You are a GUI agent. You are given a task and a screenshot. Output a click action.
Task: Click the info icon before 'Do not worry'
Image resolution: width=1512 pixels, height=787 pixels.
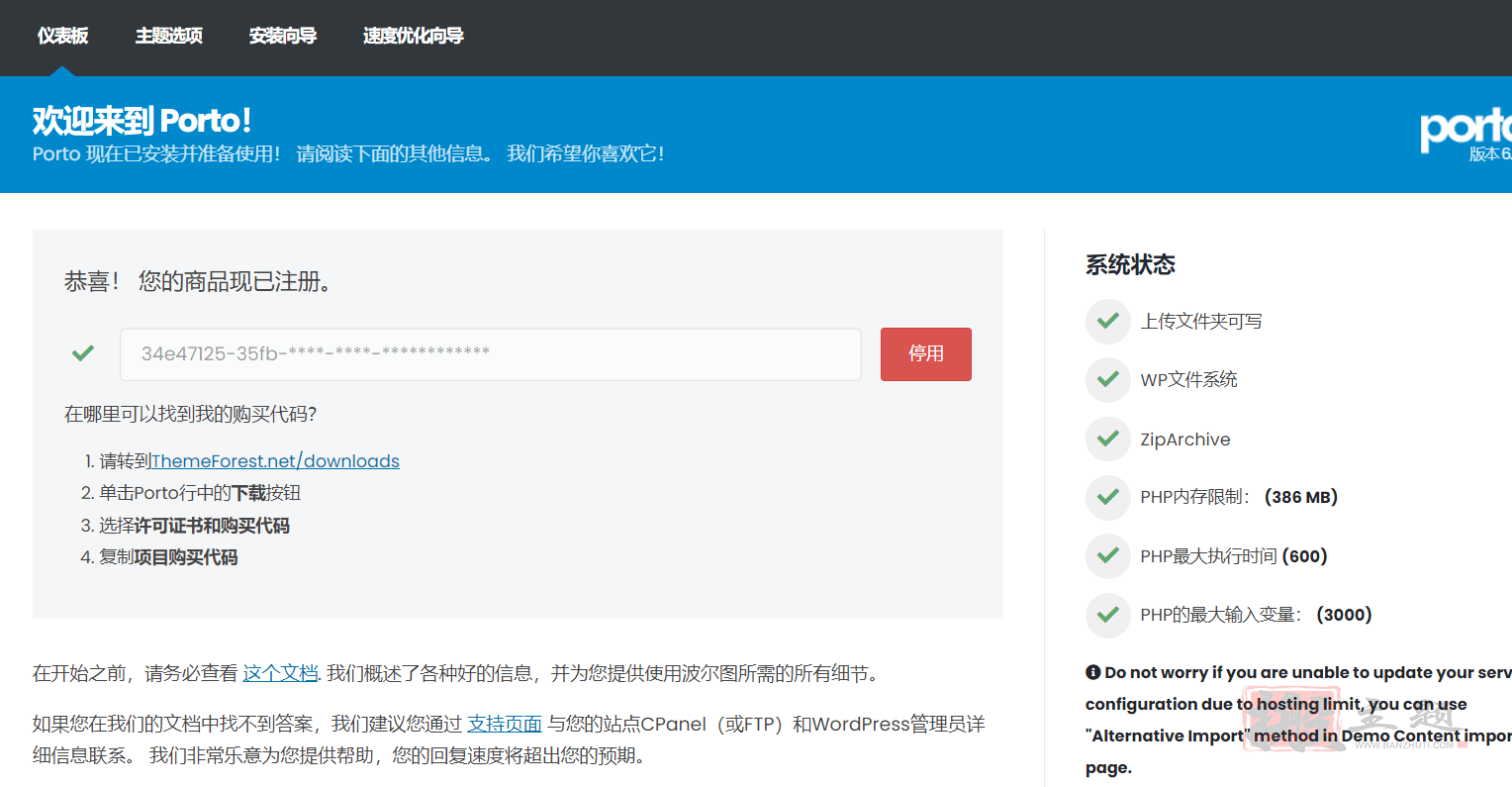[x=1092, y=672]
